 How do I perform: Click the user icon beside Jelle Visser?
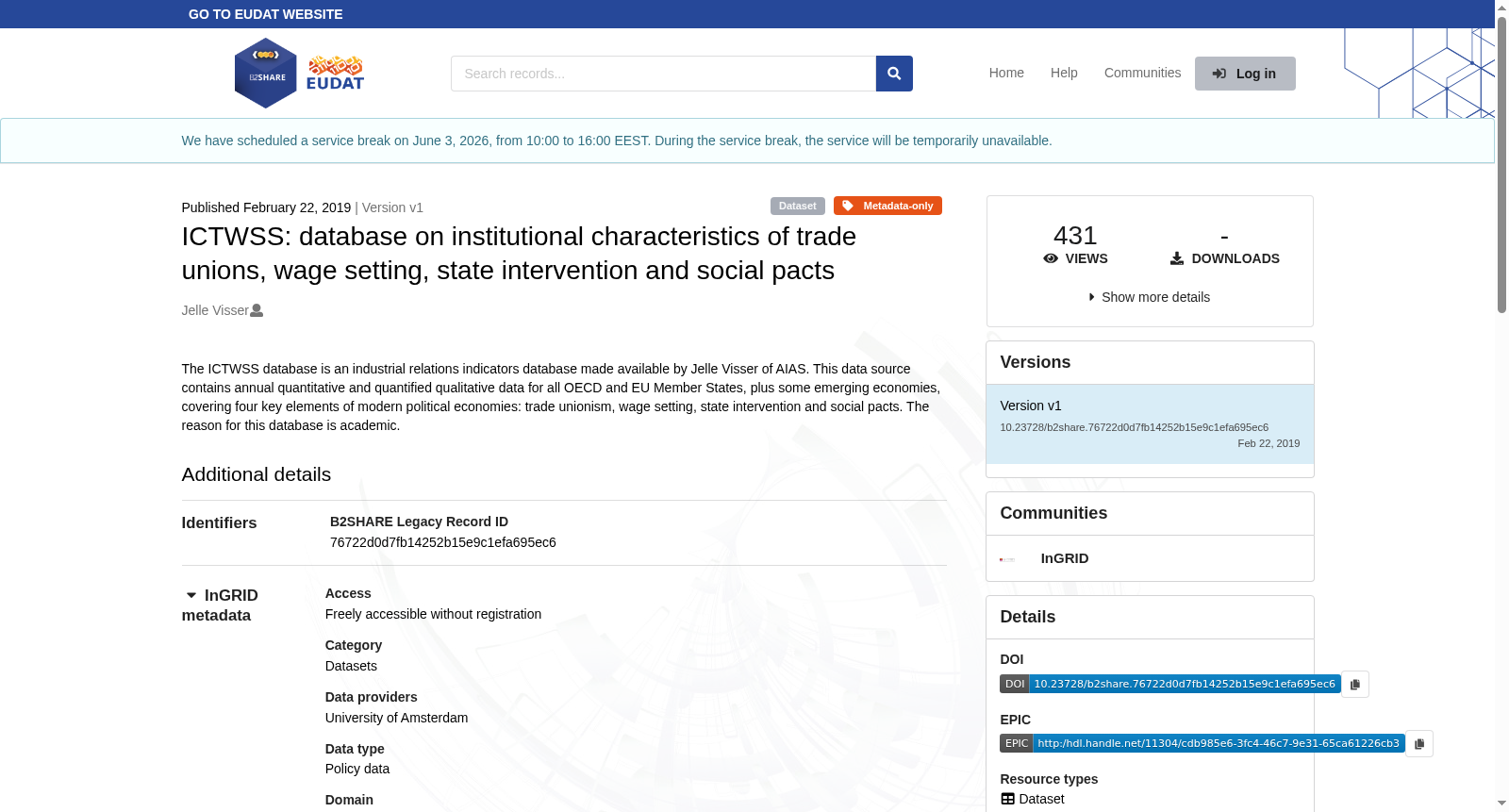257,310
